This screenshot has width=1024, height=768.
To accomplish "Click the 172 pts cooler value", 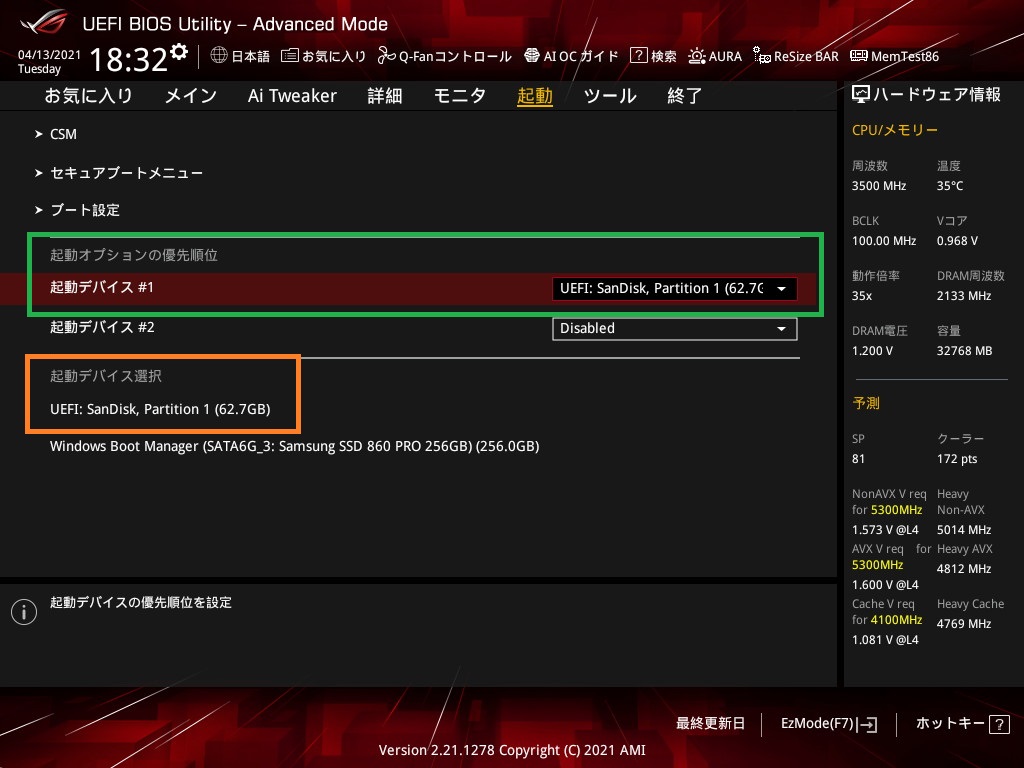I will pos(957,459).
